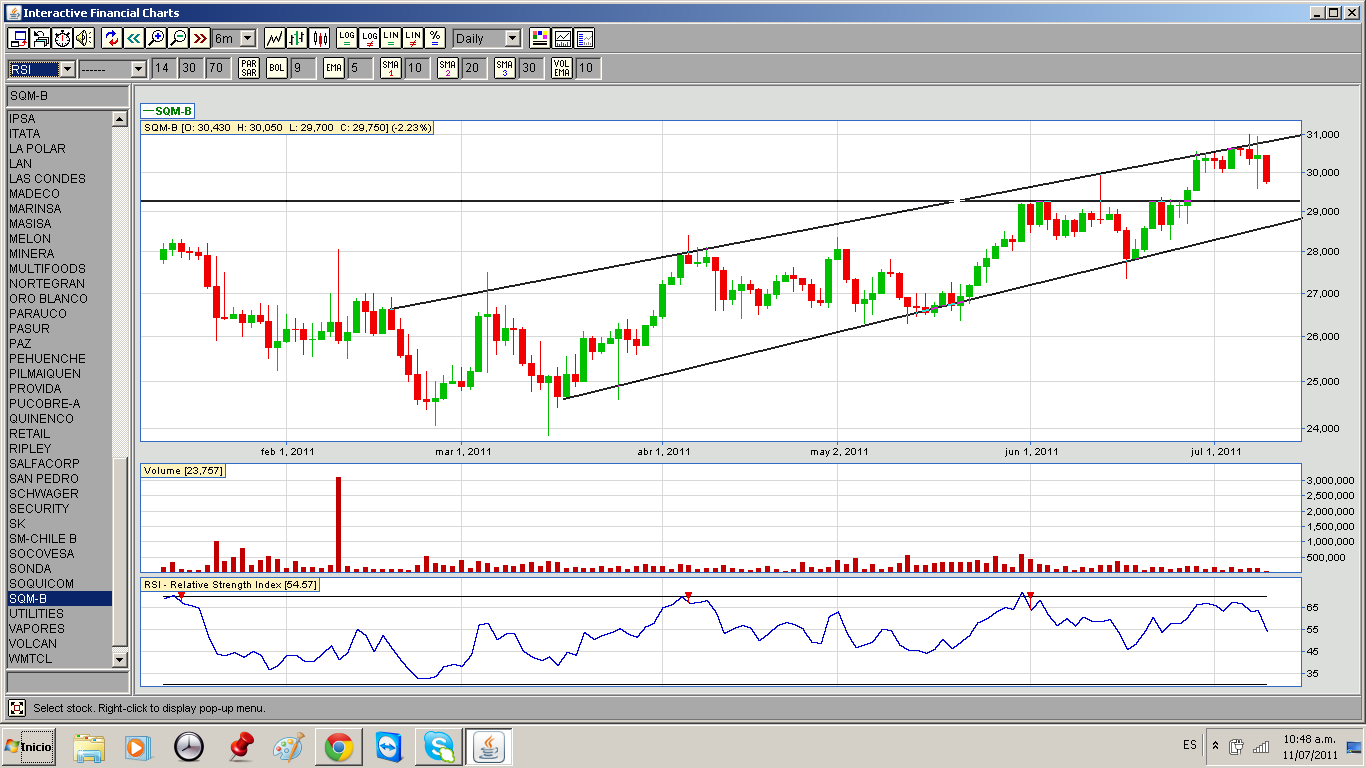Expand the RSI indicator dropdown
Viewport: 1366px width, 768px height.
(x=67, y=69)
